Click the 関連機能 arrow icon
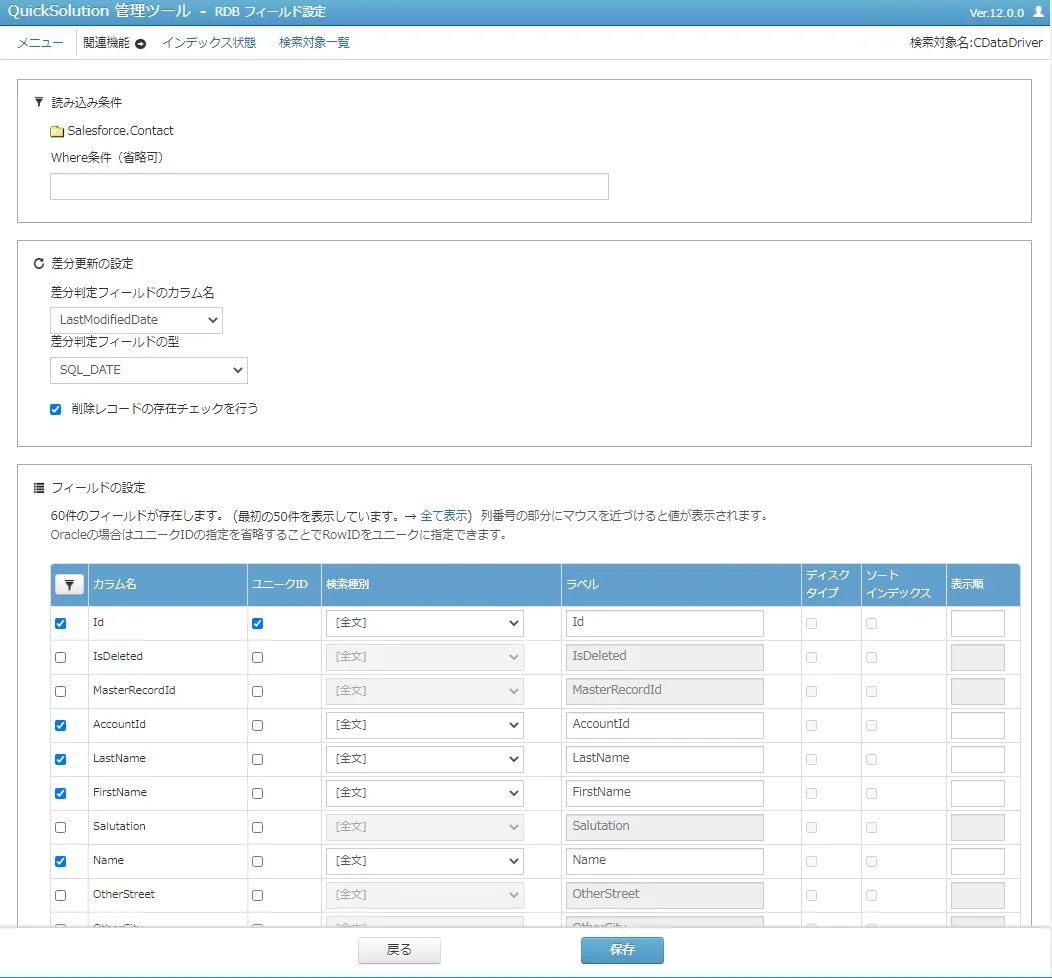 [140, 43]
